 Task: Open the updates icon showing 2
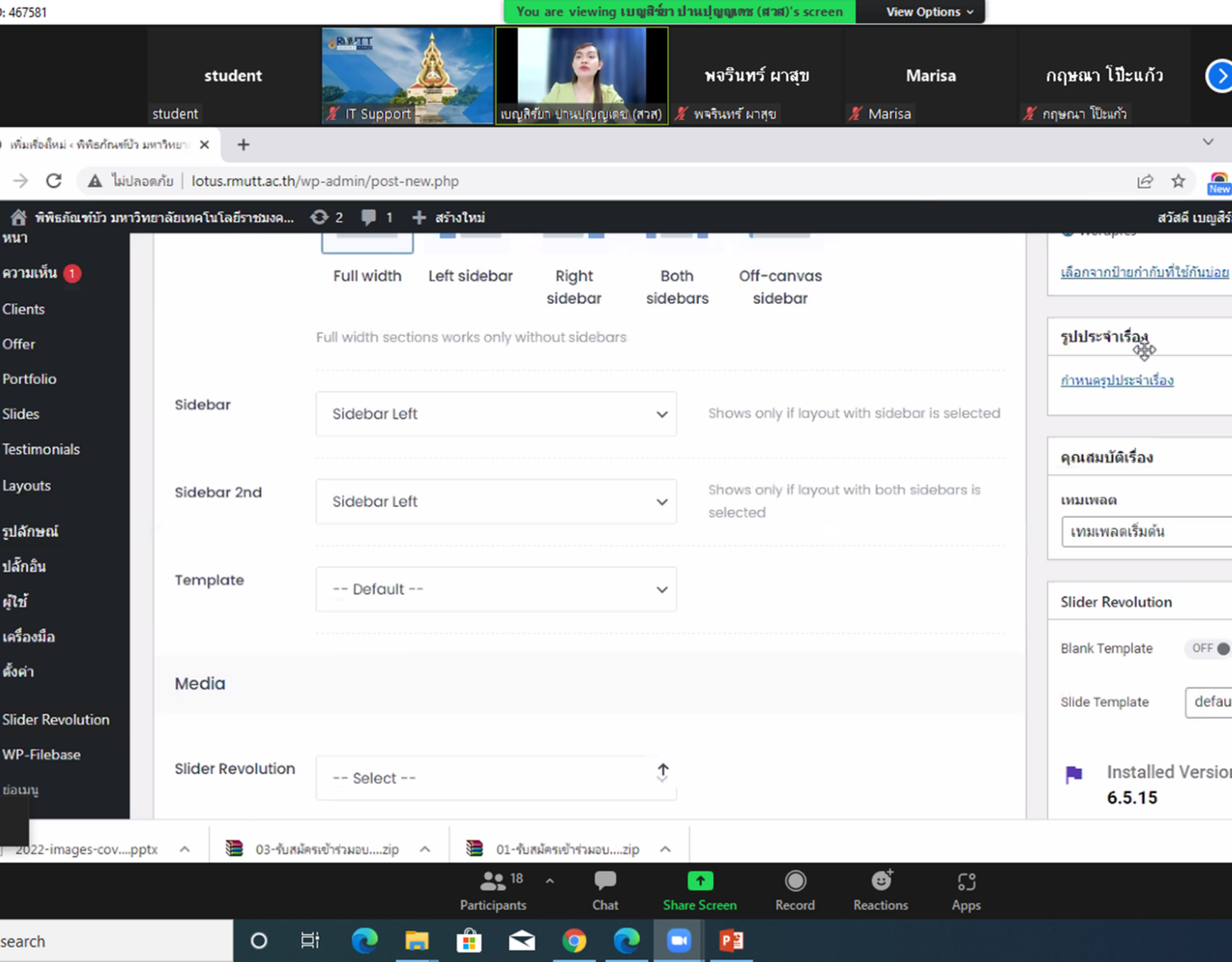[326, 217]
